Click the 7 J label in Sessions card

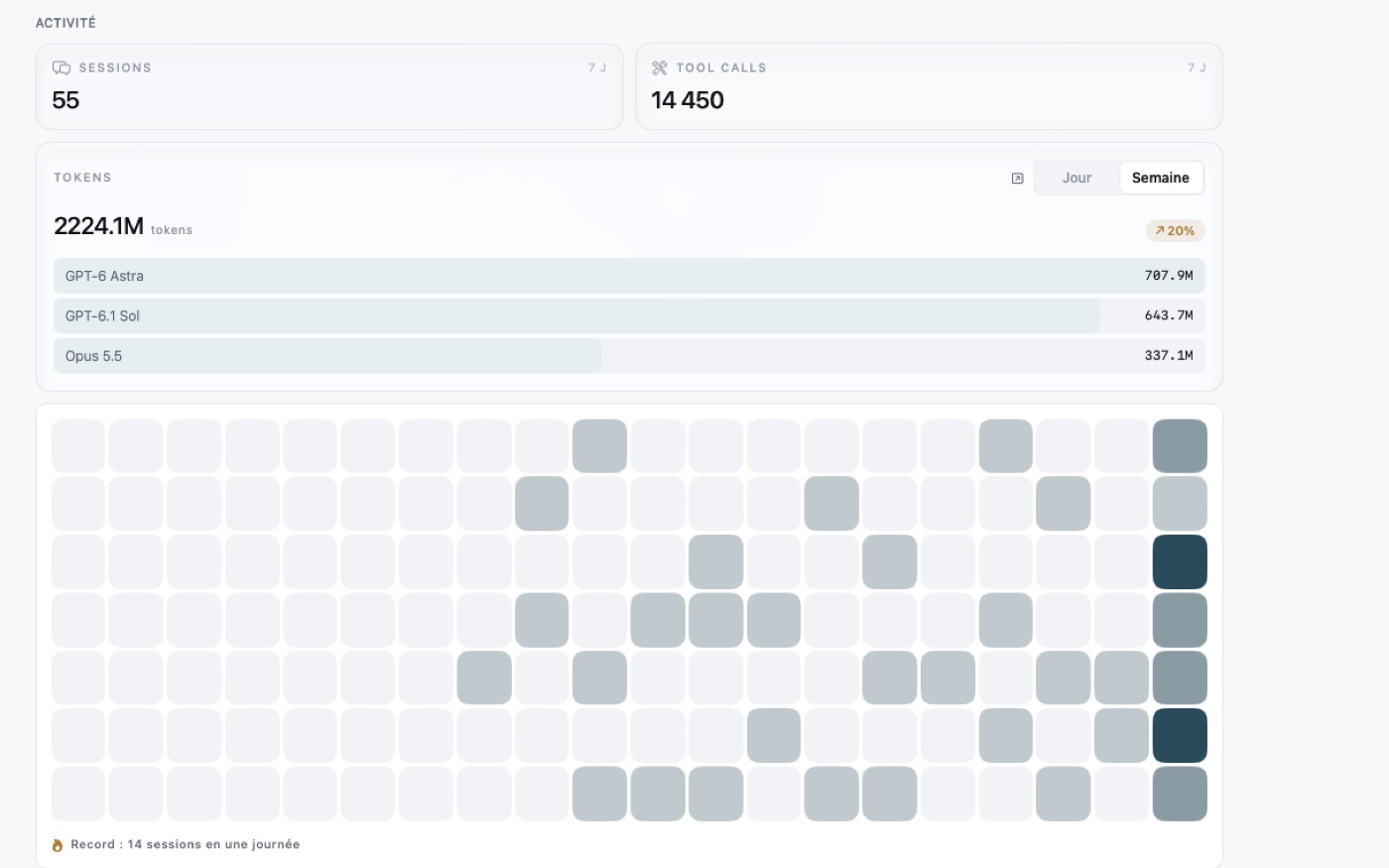[x=597, y=67]
